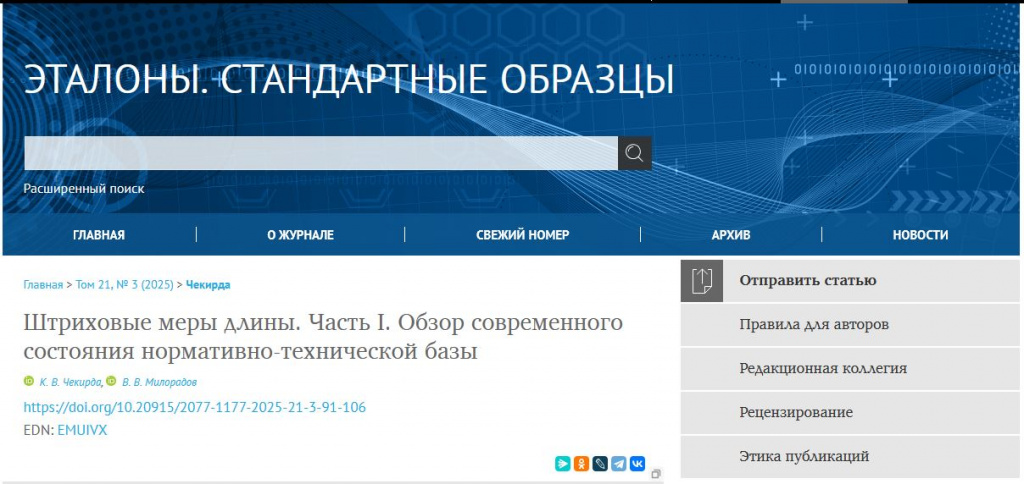Viewport: 1024px width, 484px height.
Task: Share article on VK
Action: click(x=637, y=464)
